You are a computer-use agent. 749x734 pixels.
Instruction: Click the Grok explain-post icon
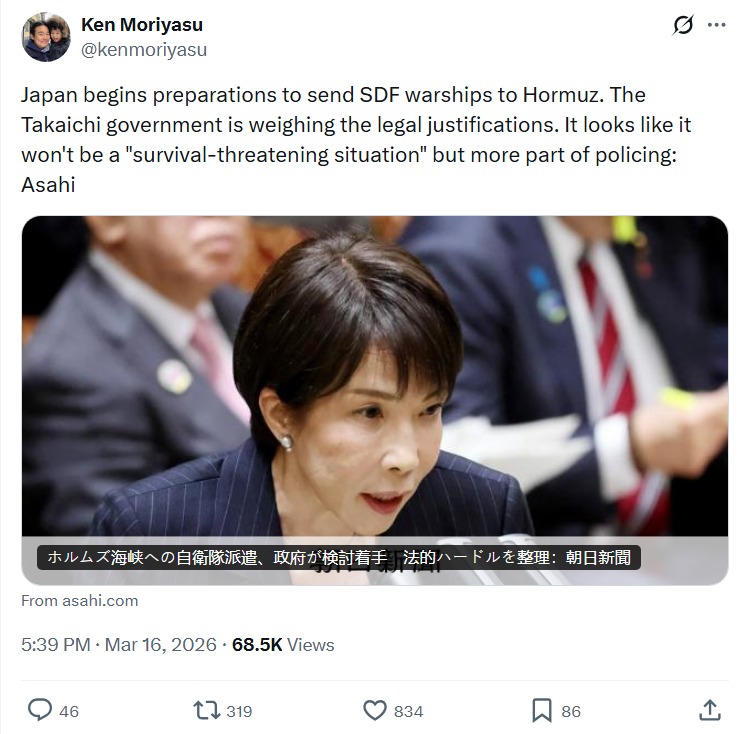[683, 25]
